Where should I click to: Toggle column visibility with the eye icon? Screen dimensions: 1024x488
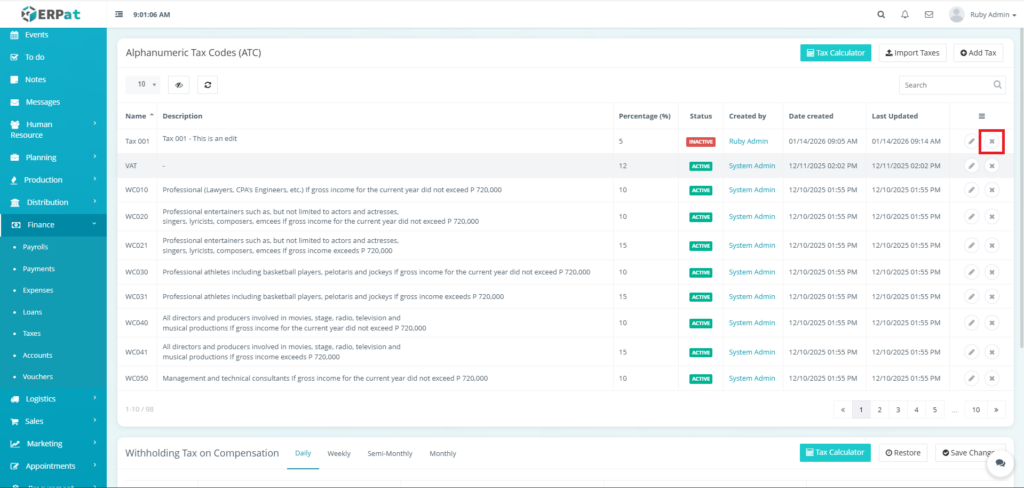point(178,85)
